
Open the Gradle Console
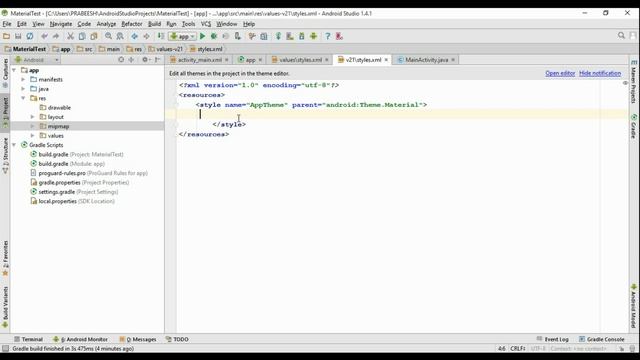pyautogui.click(x=602, y=339)
